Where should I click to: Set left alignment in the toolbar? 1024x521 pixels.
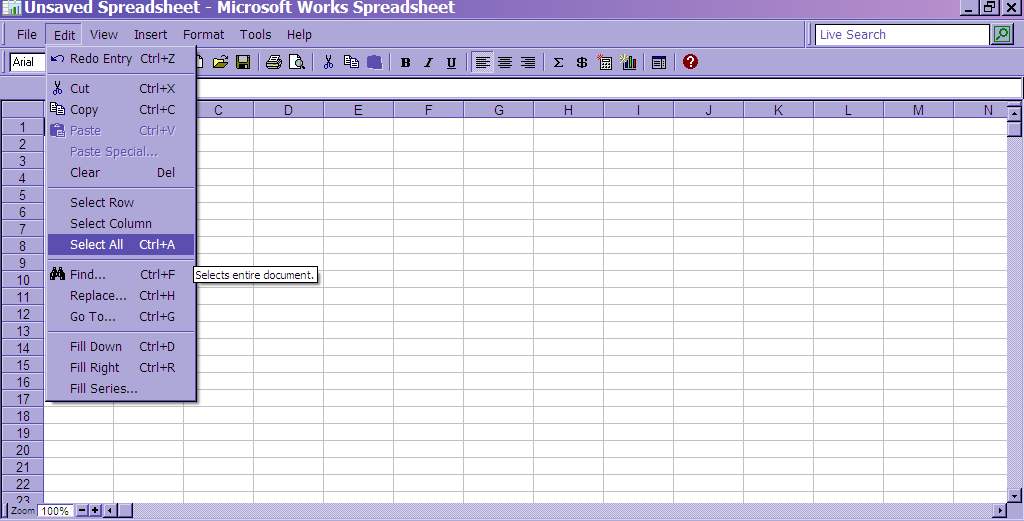[482, 63]
